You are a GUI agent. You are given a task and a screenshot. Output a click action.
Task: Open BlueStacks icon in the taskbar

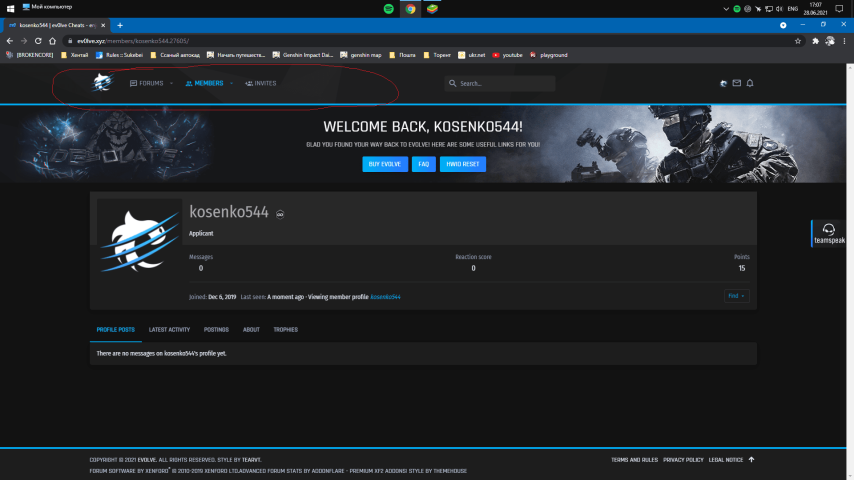[432, 9]
